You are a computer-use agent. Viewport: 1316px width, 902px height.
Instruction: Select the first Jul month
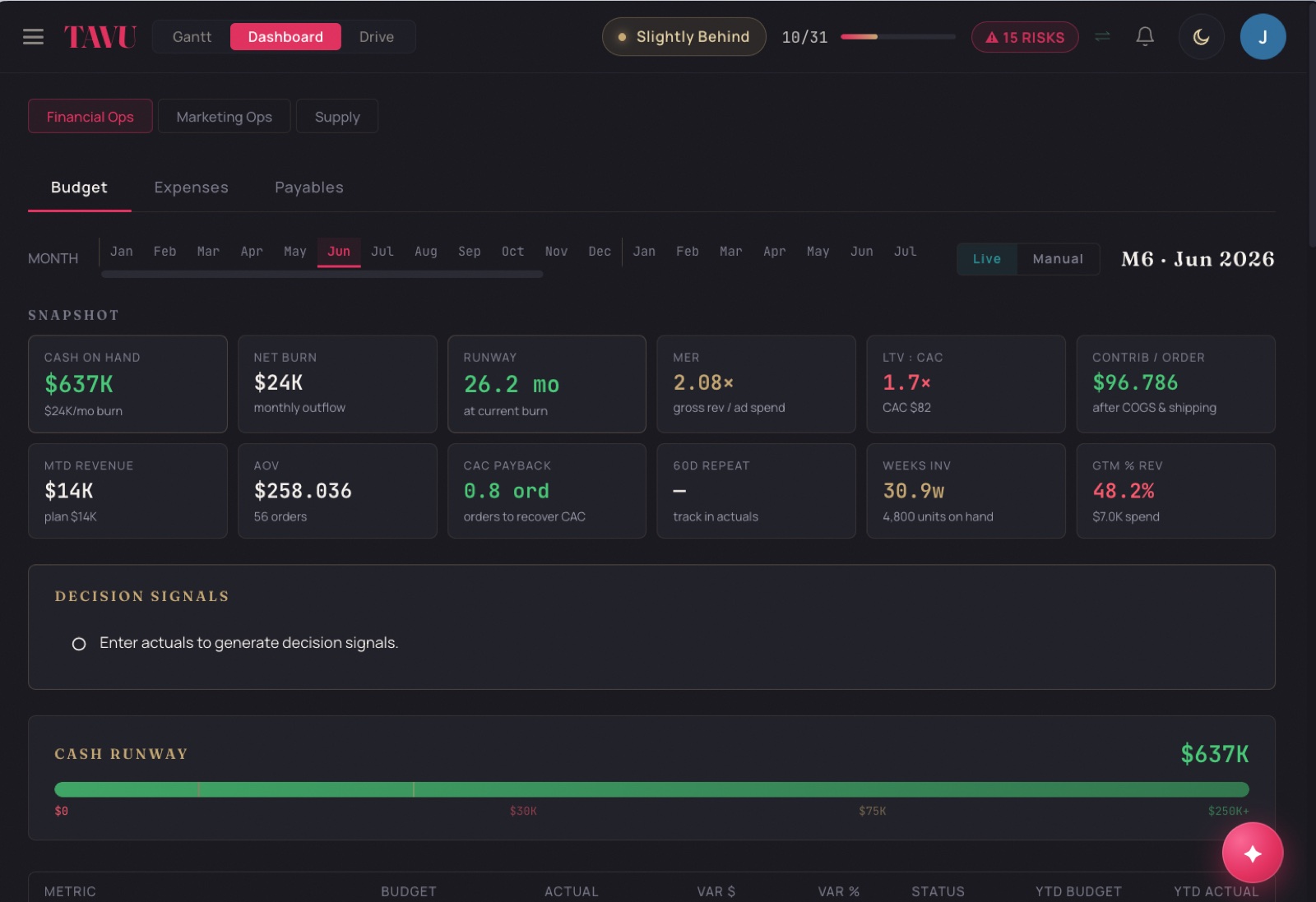pyautogui.click(x=382, y=252)
